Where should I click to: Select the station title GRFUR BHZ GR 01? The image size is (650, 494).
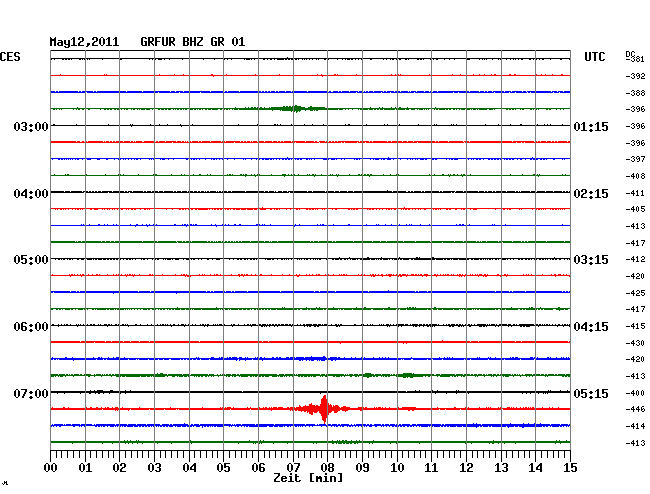click(193, 42)
